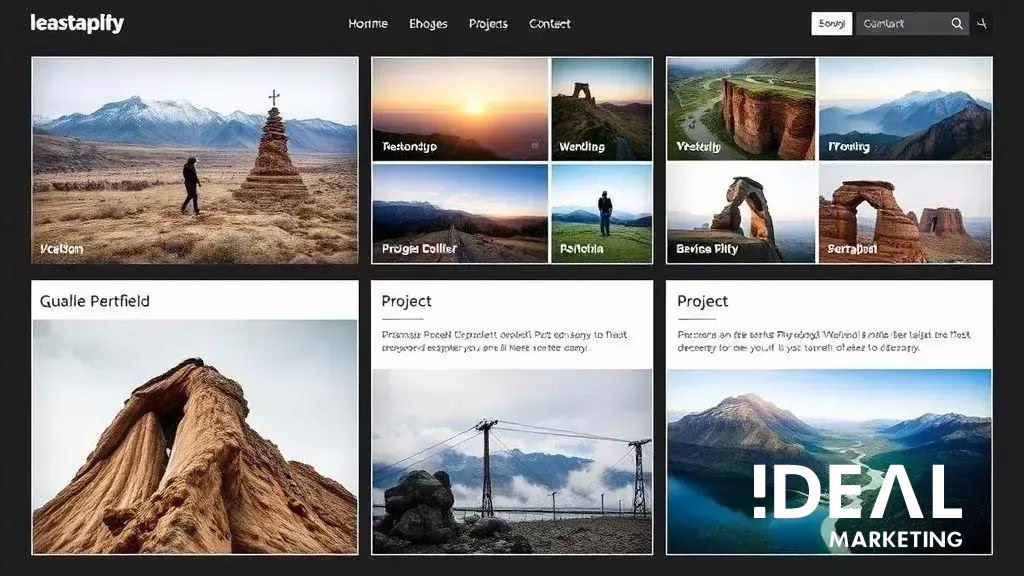Select the 'Wending' stone arch thumbnail

(601, 108)
